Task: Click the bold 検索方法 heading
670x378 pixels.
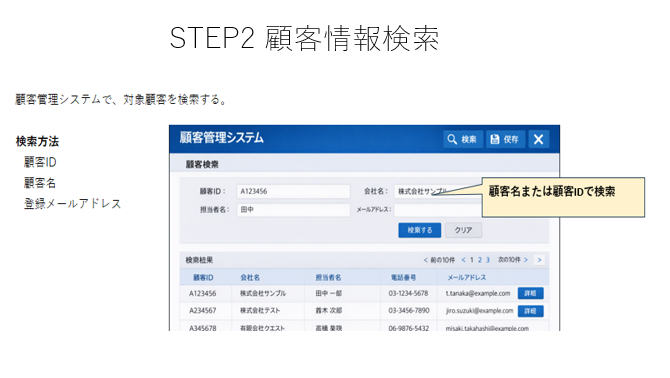Action: (x=37, y=141)
